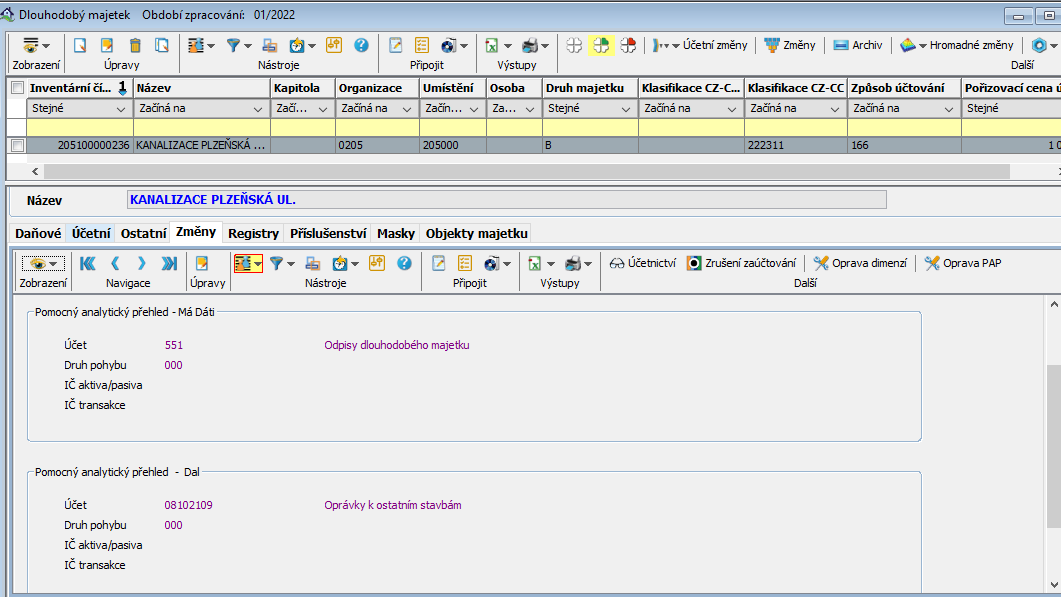
Task: Click the new record icon in Úpravy
Action: click(x=80, y=45)
